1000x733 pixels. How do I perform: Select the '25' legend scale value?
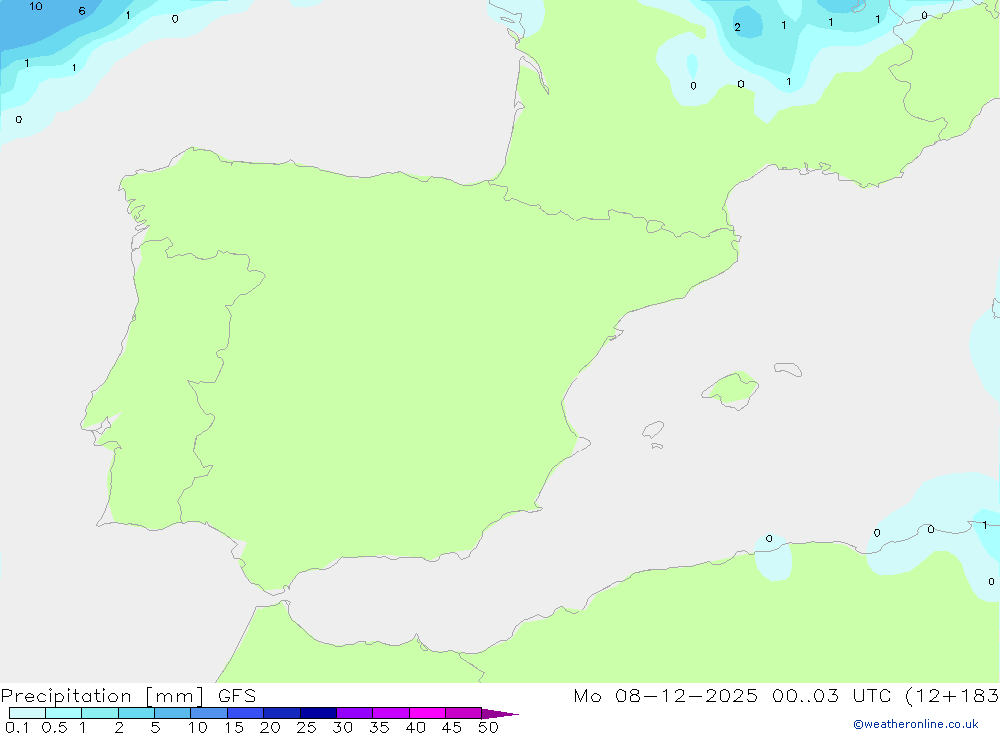pyautogui.click(x=306, y=727)
